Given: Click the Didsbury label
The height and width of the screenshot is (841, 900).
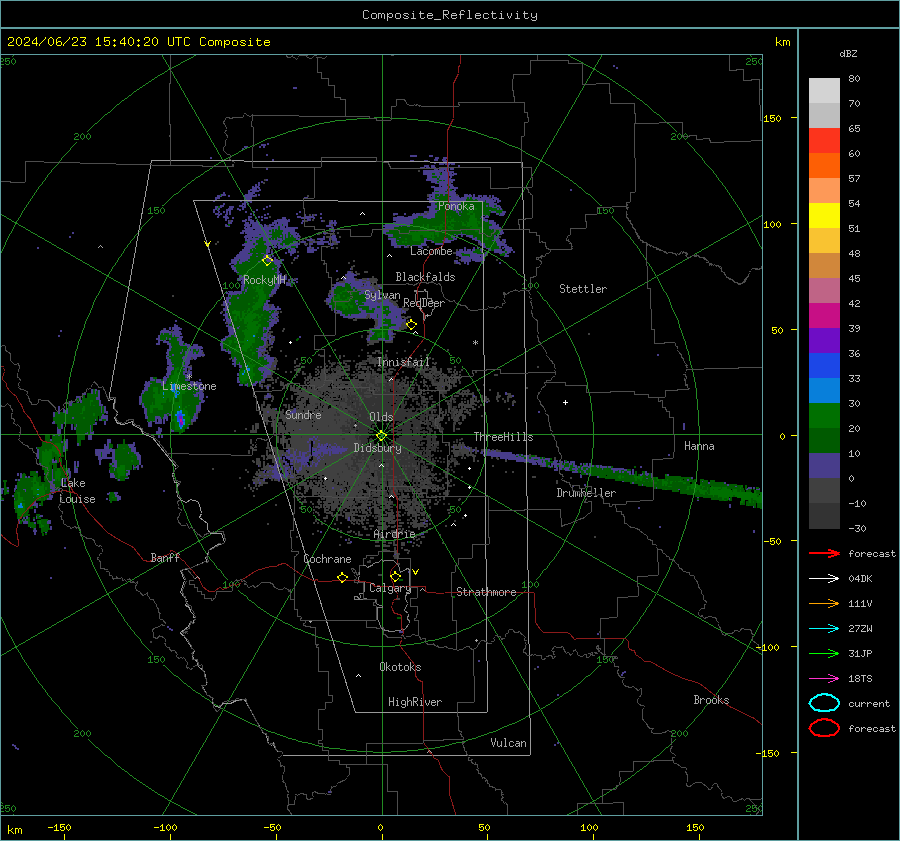Looking at the screenshot, I should tap(377, 448).
